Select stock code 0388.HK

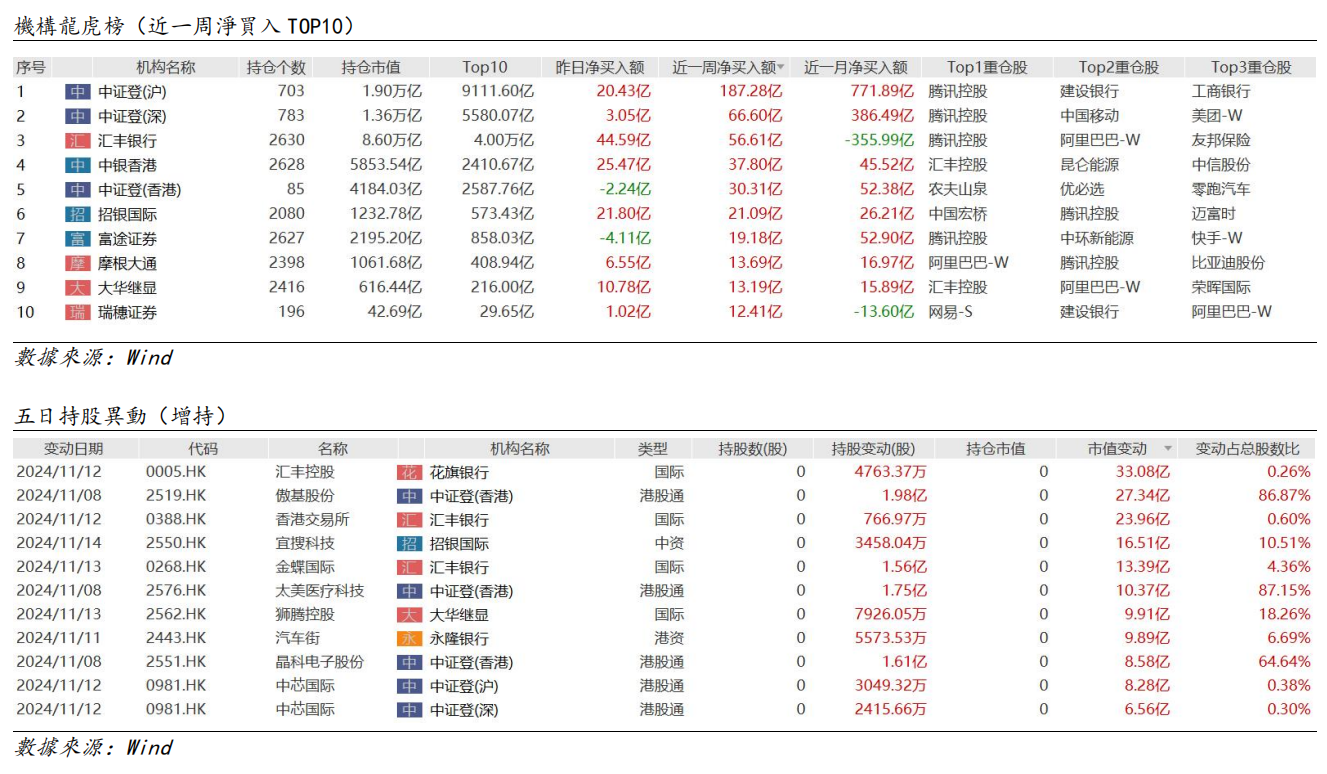pyautogui.click(x=176, y=519)
